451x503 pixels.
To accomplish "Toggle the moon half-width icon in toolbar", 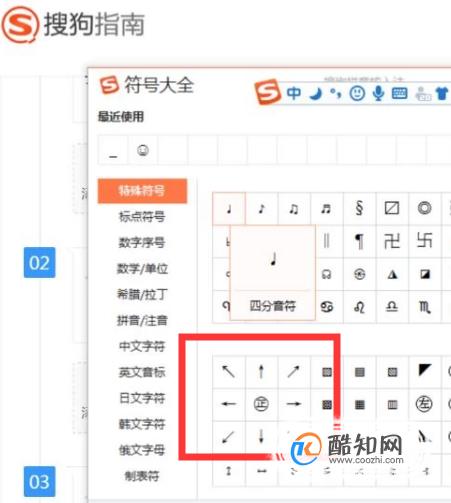I will click(315, 93).
